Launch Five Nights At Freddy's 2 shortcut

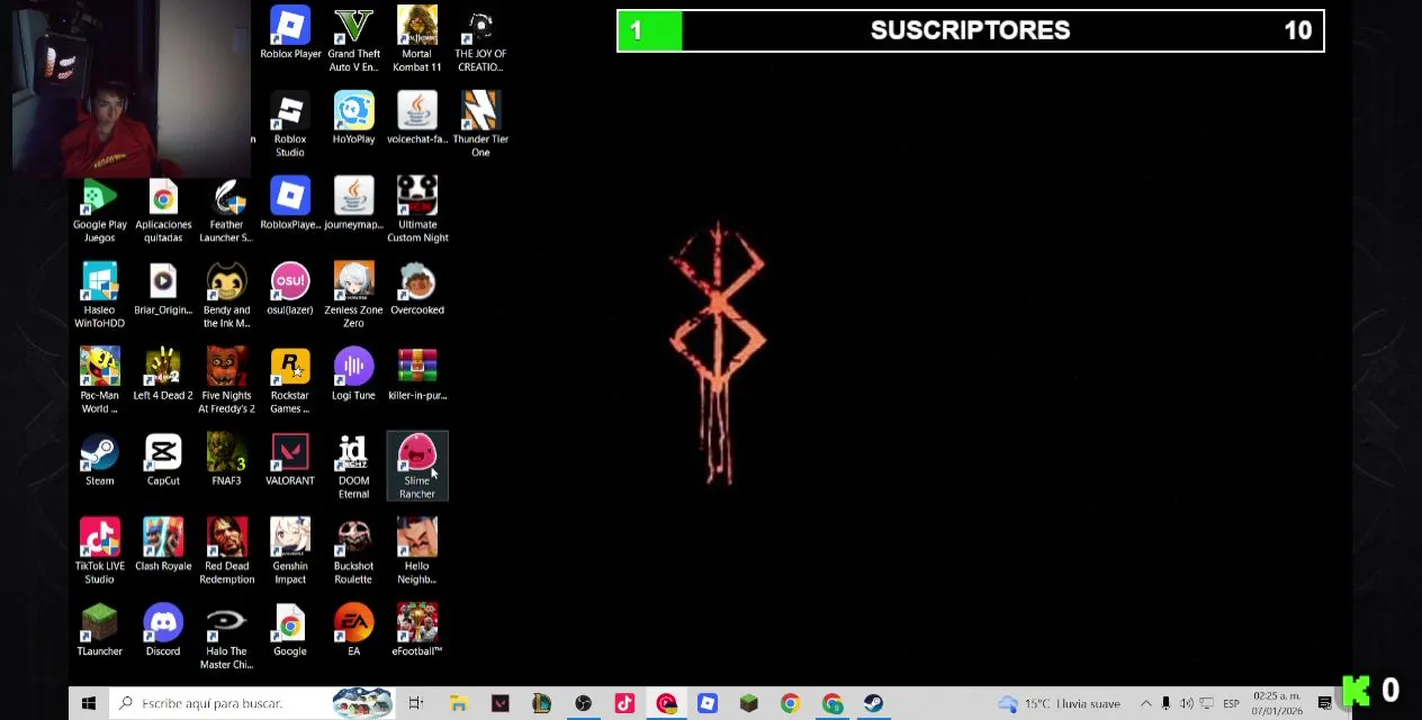[227, 381]
